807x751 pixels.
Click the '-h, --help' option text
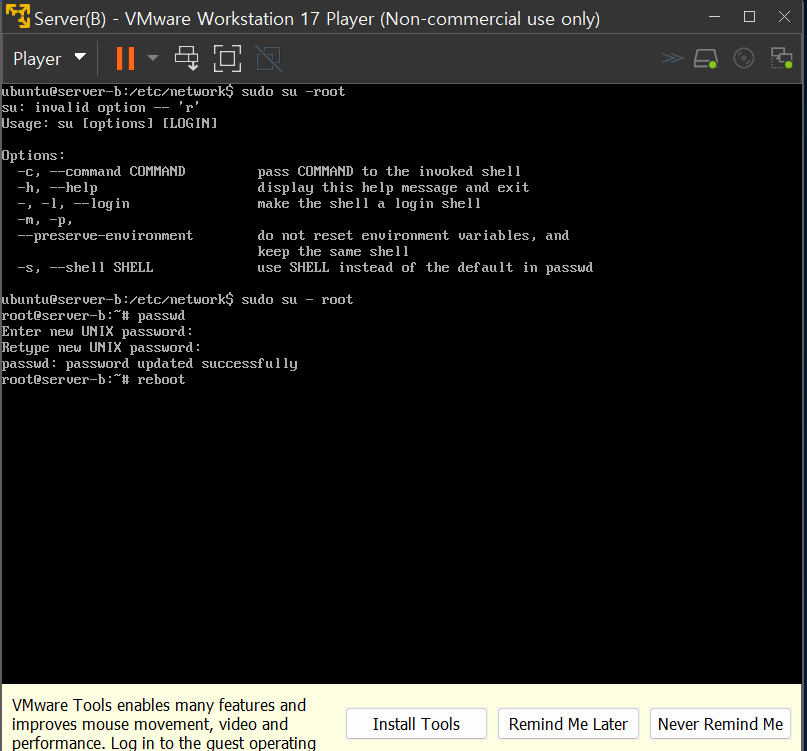[x=57, y=188]
